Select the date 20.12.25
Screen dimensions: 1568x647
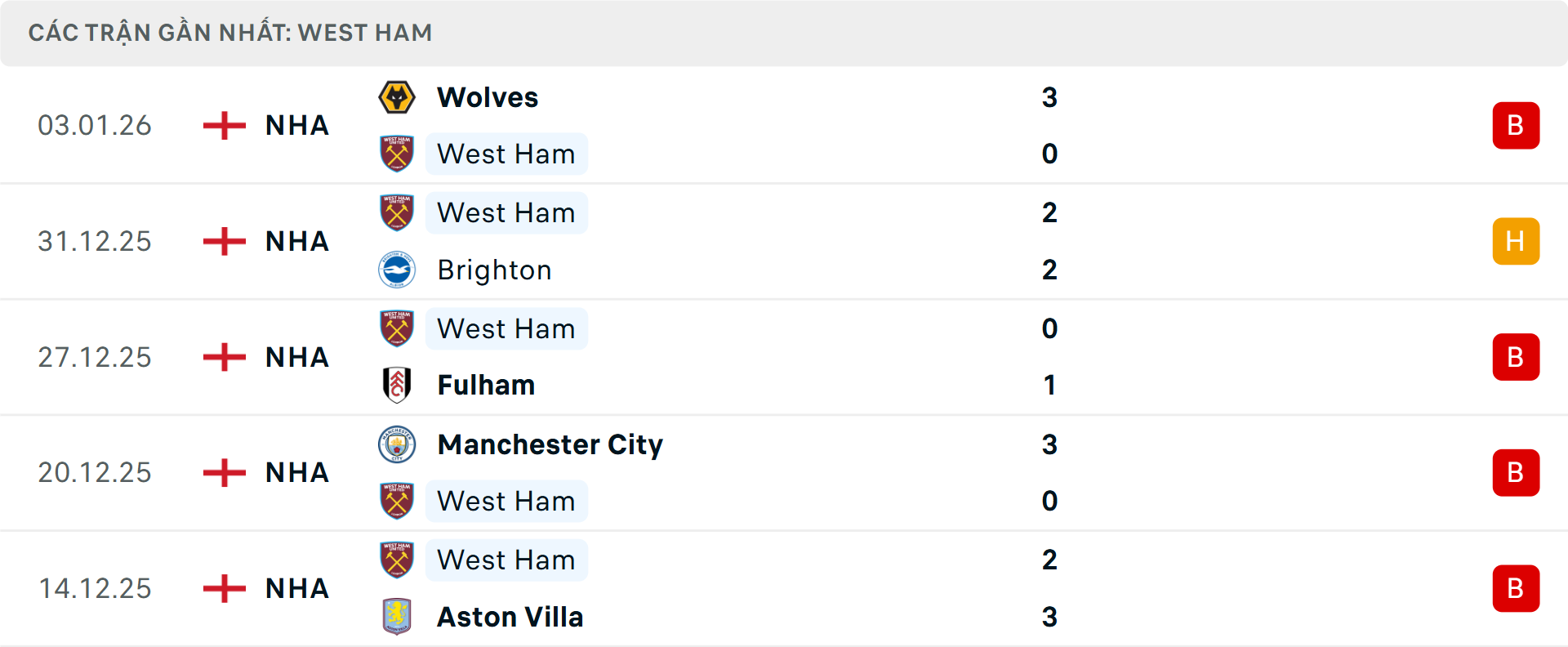(x=95, y=472)
